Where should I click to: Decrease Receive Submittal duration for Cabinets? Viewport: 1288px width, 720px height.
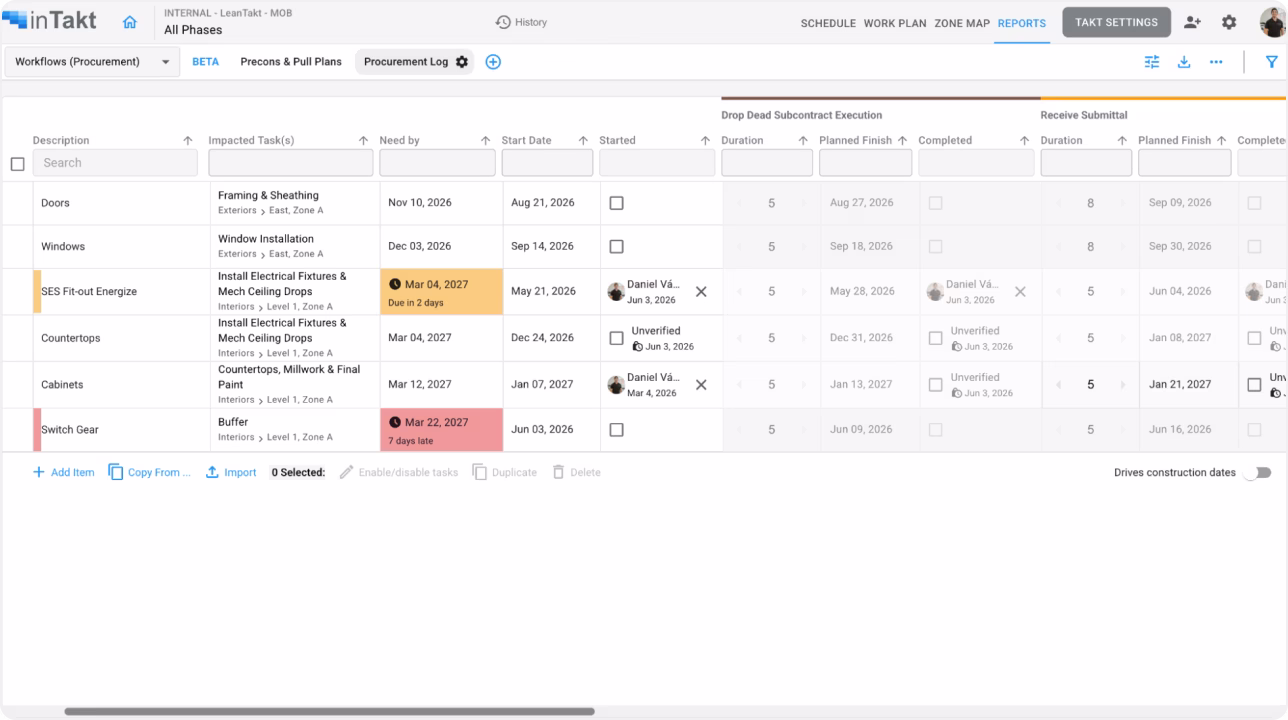(x=1059, y=385)
